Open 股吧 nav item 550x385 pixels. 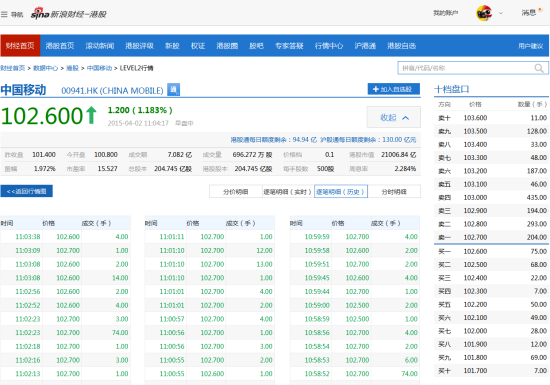256,46
